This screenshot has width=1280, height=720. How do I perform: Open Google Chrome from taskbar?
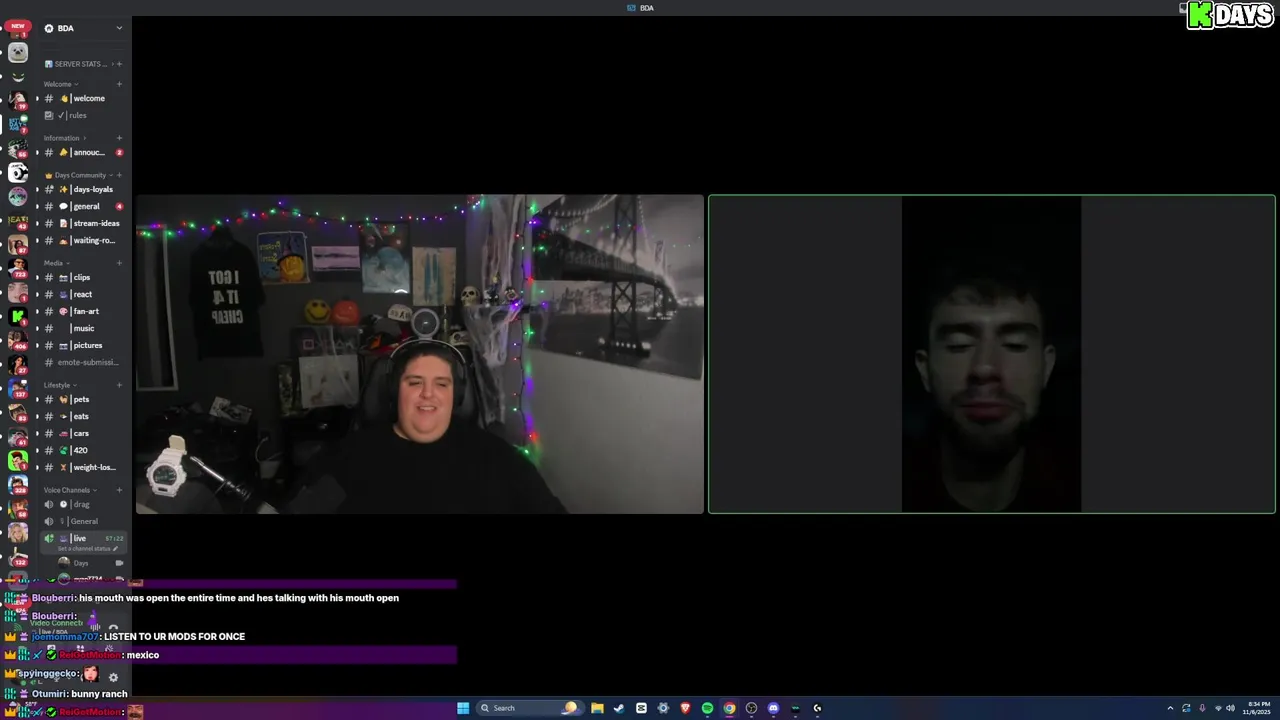(x=729, y=708)
